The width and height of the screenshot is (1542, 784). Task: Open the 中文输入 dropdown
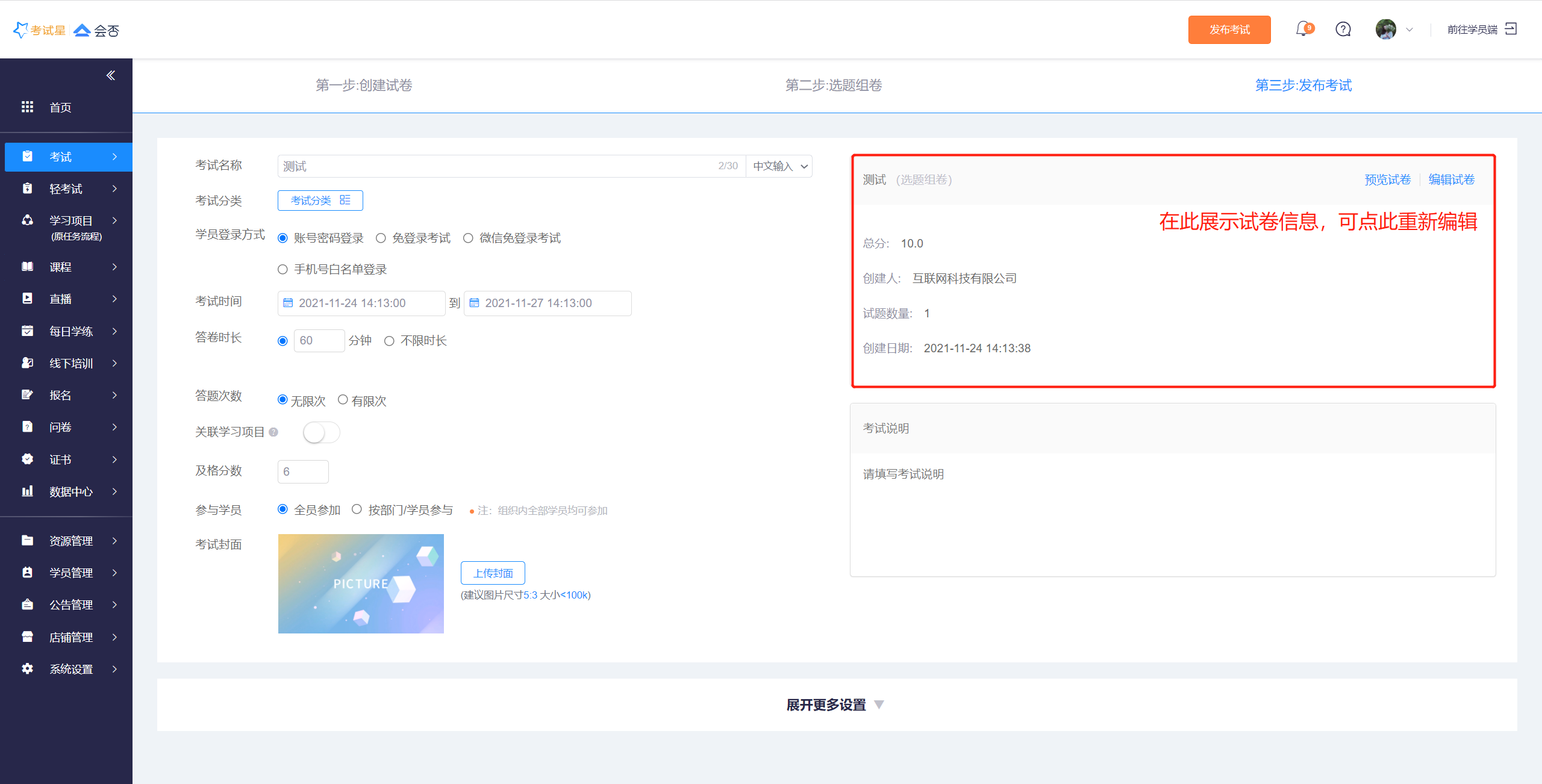pyautogui.click(x=779, y=166)
